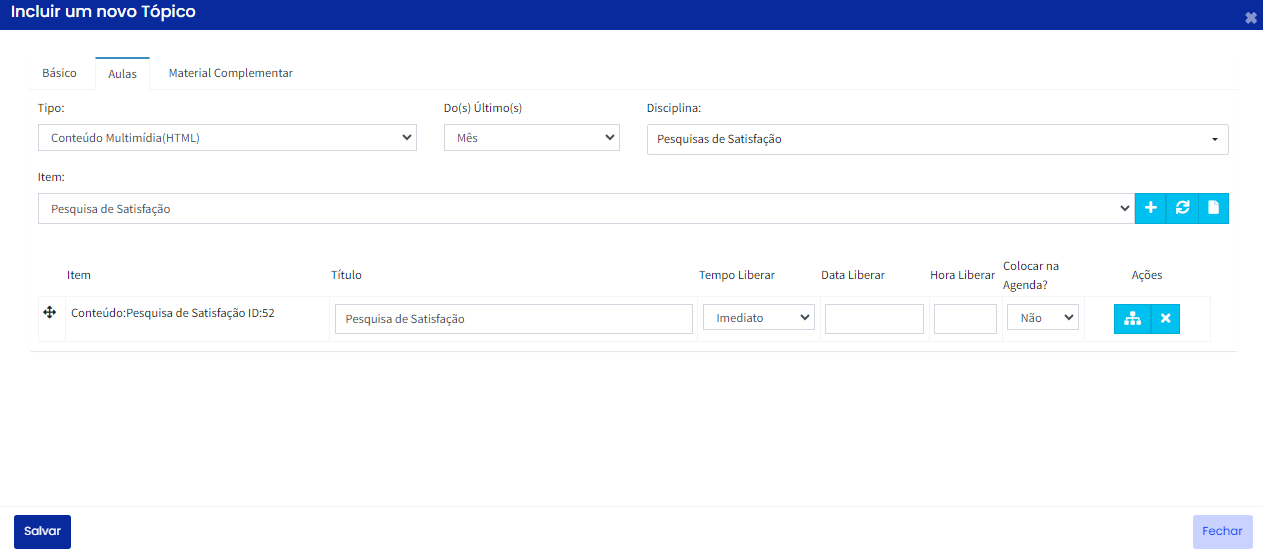Screen dimensions: 1263x553
Task: Click the Ações column header
Action: click(x=1147, y=275)
